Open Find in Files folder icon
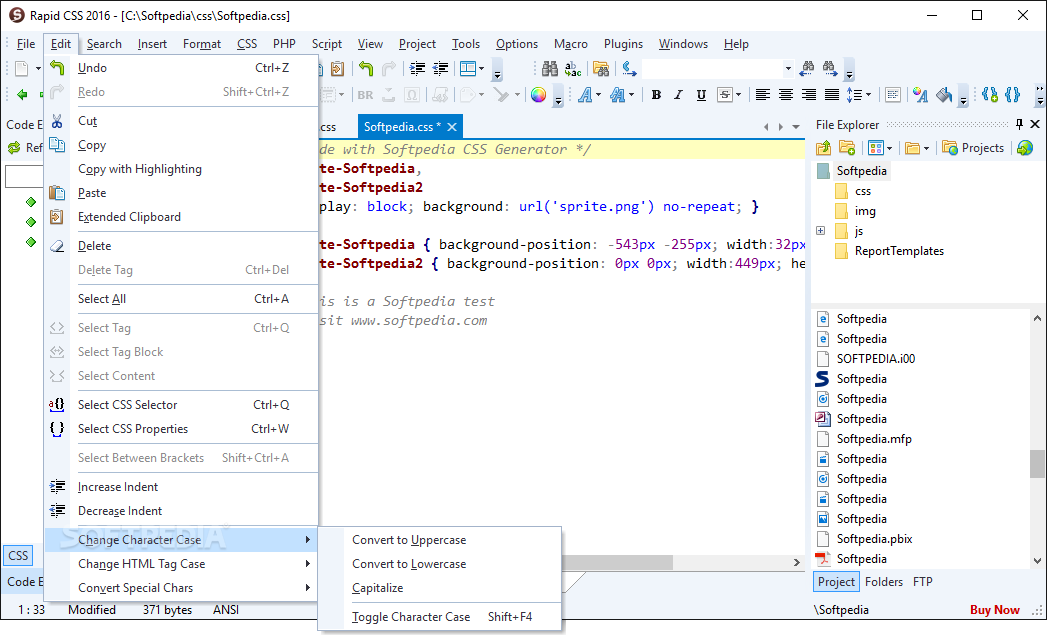The width and height of the screenshot is (1047, 635). pos(601,68)
